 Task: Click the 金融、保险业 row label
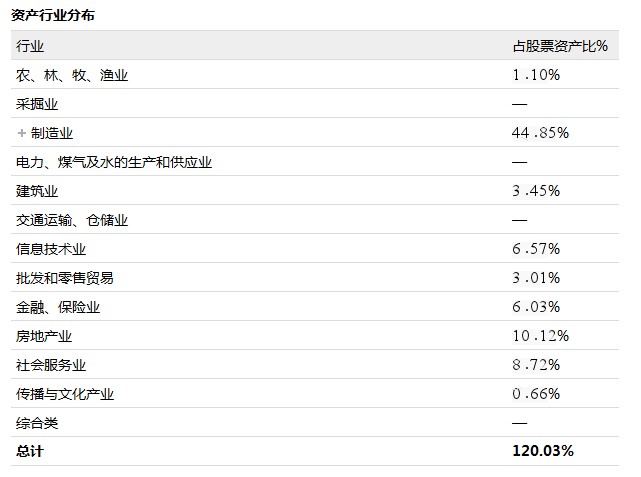point(58,307)
